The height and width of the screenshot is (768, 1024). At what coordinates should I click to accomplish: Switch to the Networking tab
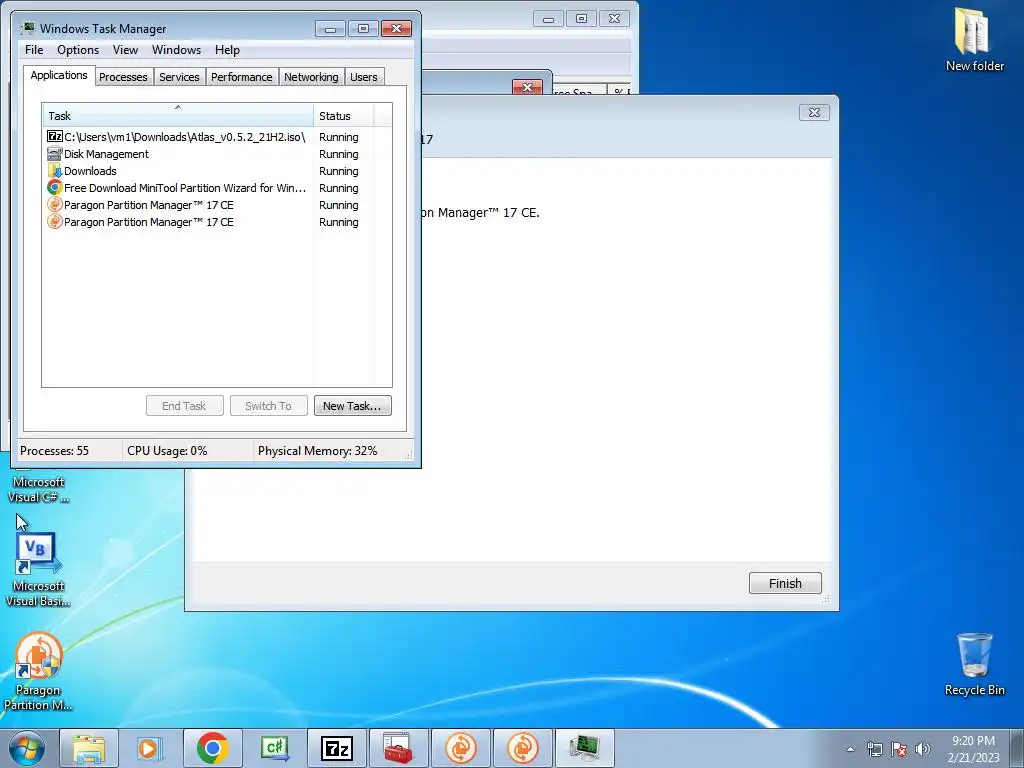pos(311,77)
